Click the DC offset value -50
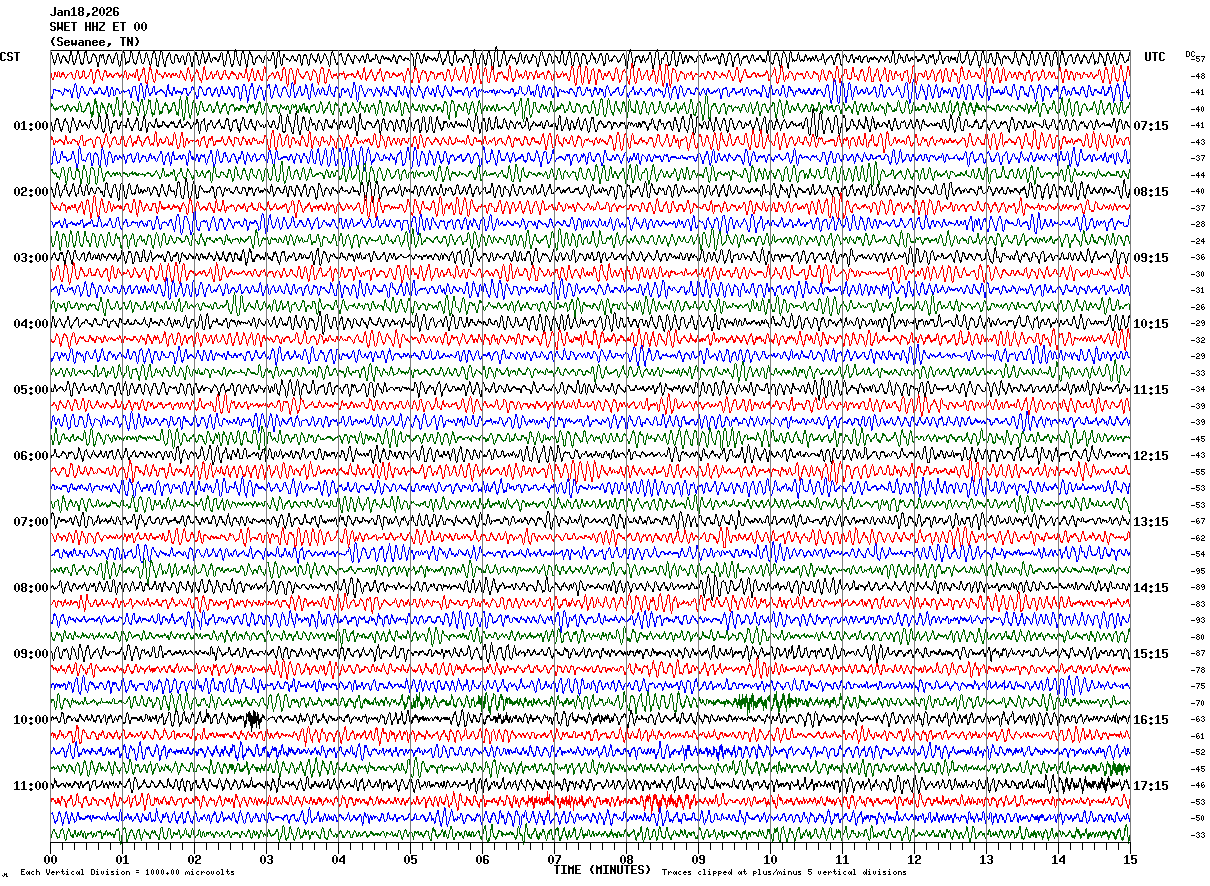The width and height of the screenshot is (1210, 886). [1198, 818]
